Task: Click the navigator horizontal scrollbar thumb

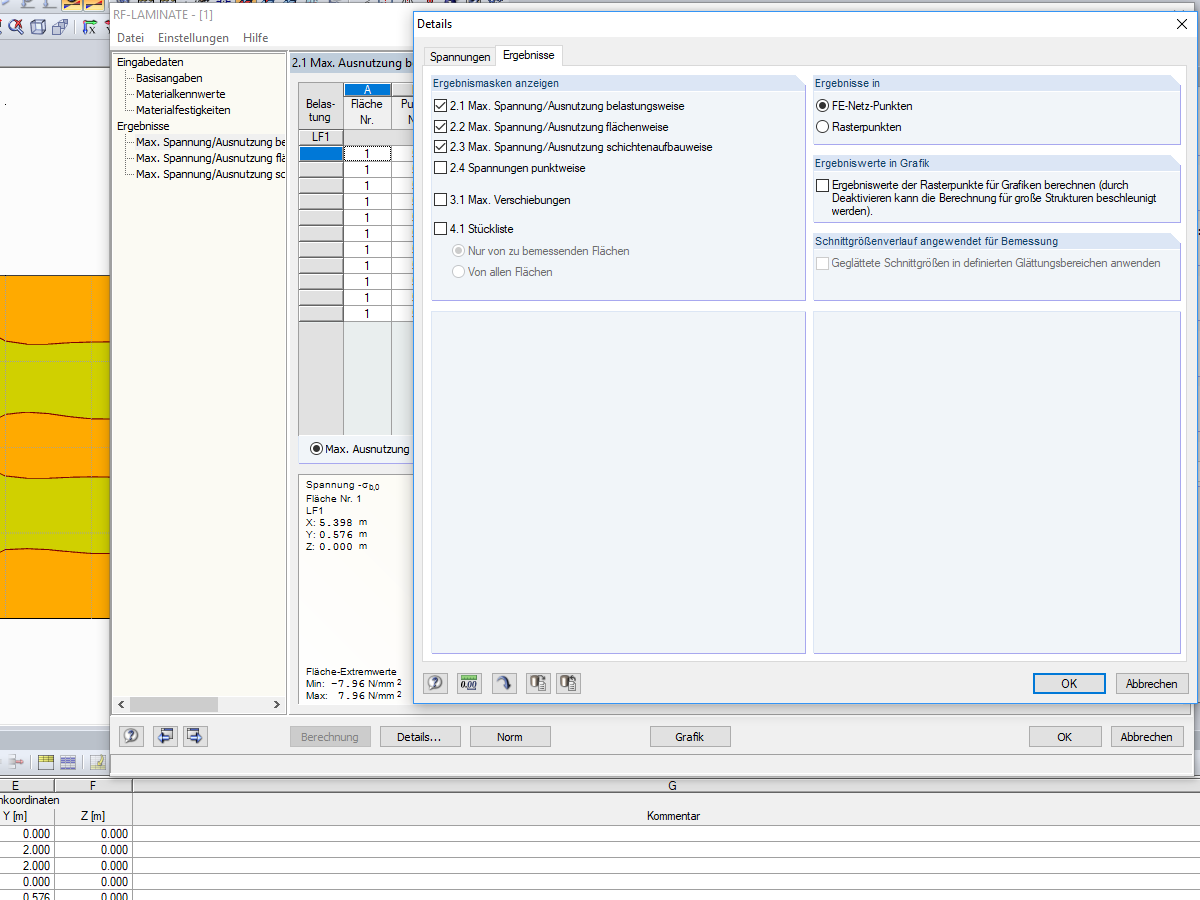Action: coord(175,705)
